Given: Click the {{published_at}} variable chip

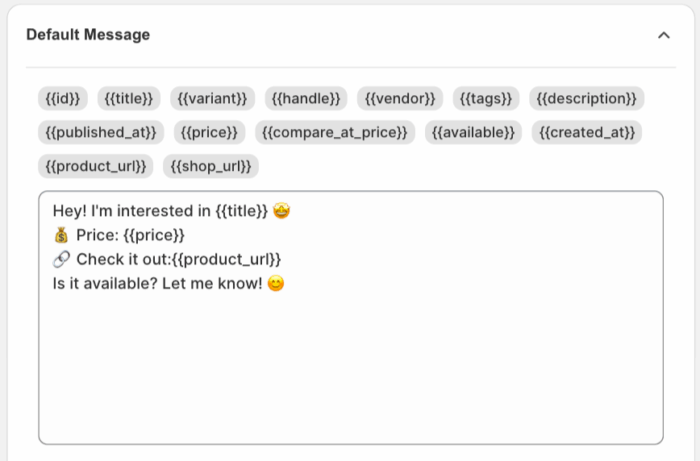Looking at the screenshot, I should click(101, 132).
